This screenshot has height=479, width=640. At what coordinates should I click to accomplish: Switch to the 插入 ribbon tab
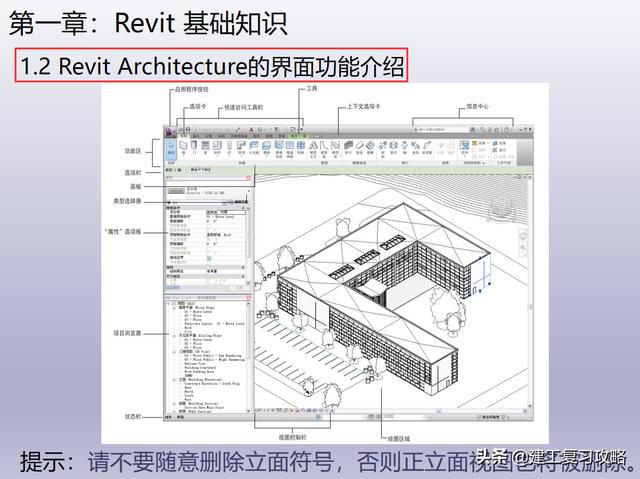(x=196, y=136)
